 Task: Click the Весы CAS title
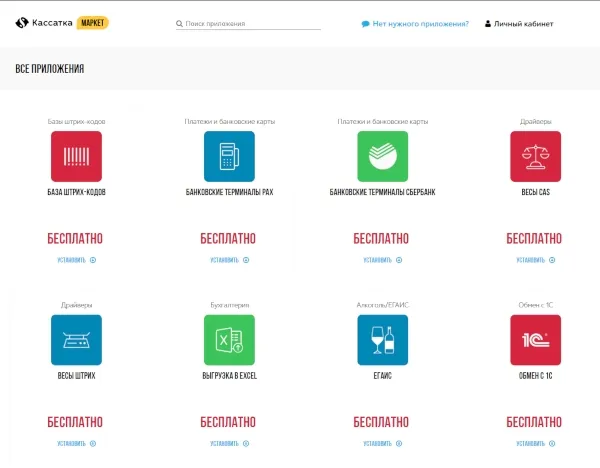pyautogui.click(x=536, y=192)
